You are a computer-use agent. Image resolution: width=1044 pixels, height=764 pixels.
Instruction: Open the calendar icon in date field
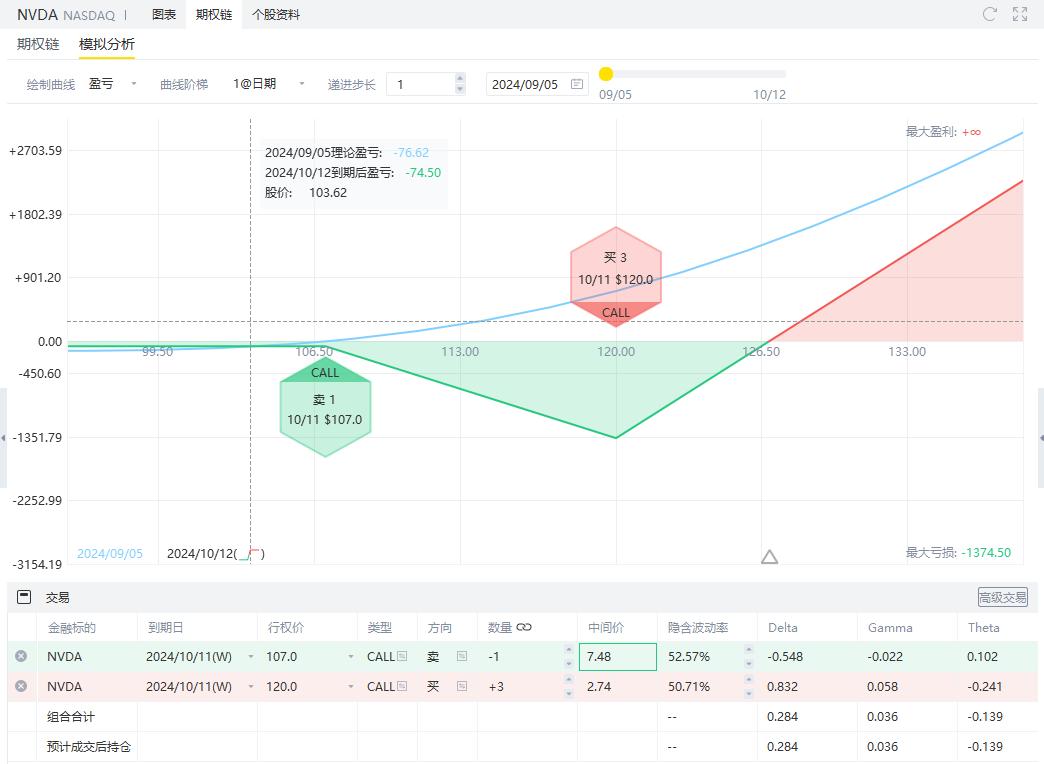pyautogui.click(x=577, y=84)
